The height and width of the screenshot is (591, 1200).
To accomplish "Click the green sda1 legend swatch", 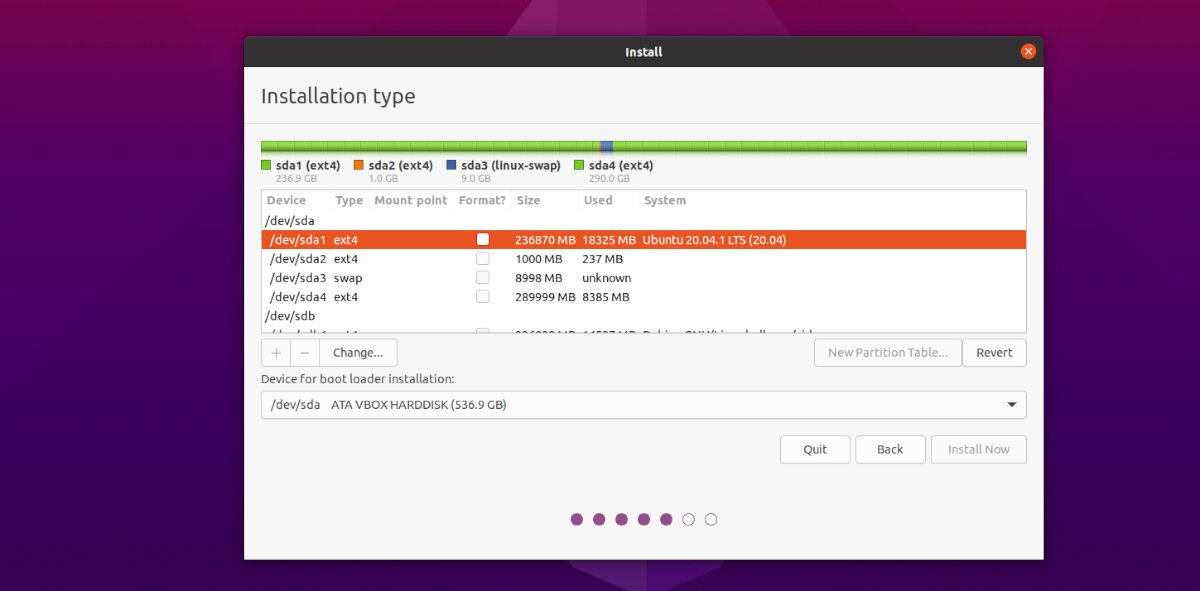I will click(x=266, y=165).
